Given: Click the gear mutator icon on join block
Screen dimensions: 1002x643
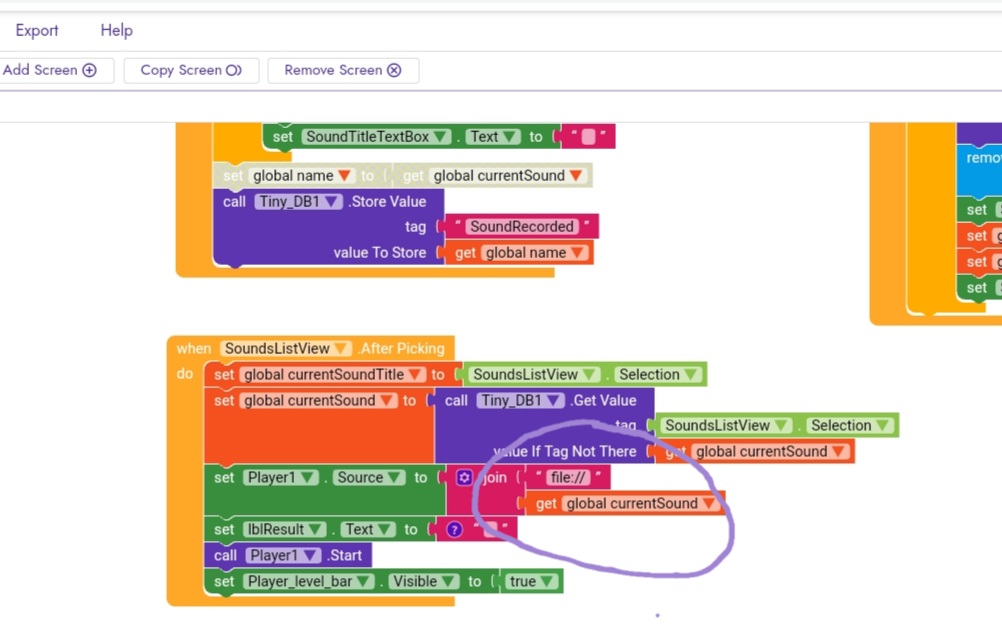Looking at the screenshot, I should [x=464, y=478].
